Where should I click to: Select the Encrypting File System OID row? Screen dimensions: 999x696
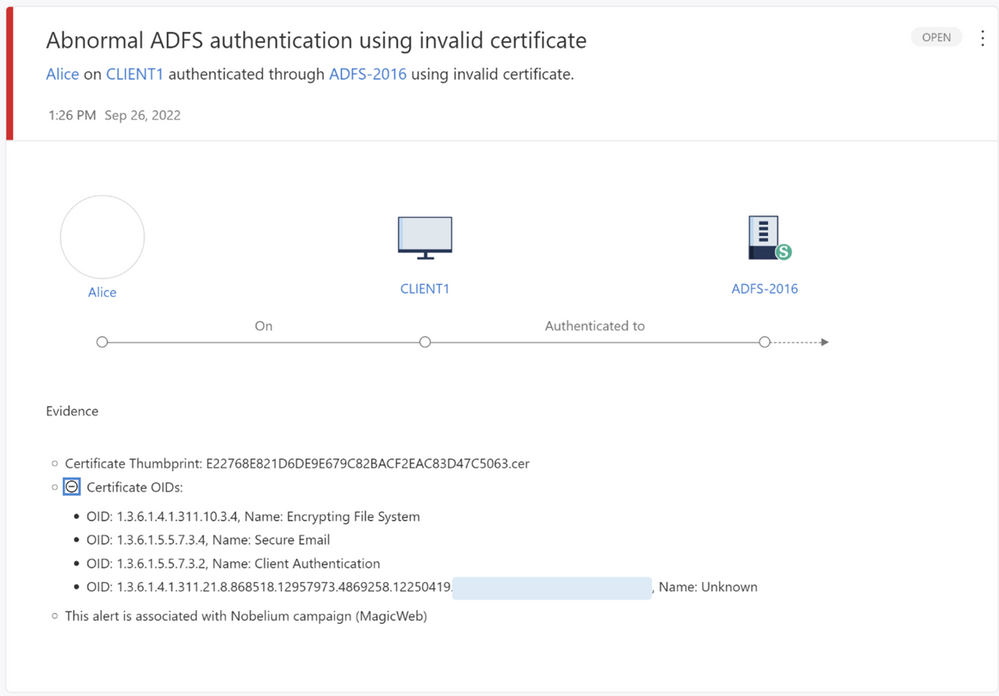(253, 516)
